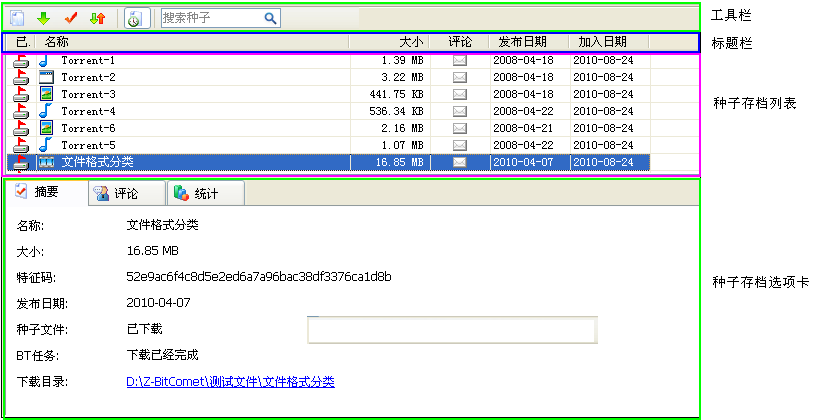Click the 下载已经完成 BT task status text
Image resolution: width=832 pixels, height=420 pixels.
click(x=162, y=355)
